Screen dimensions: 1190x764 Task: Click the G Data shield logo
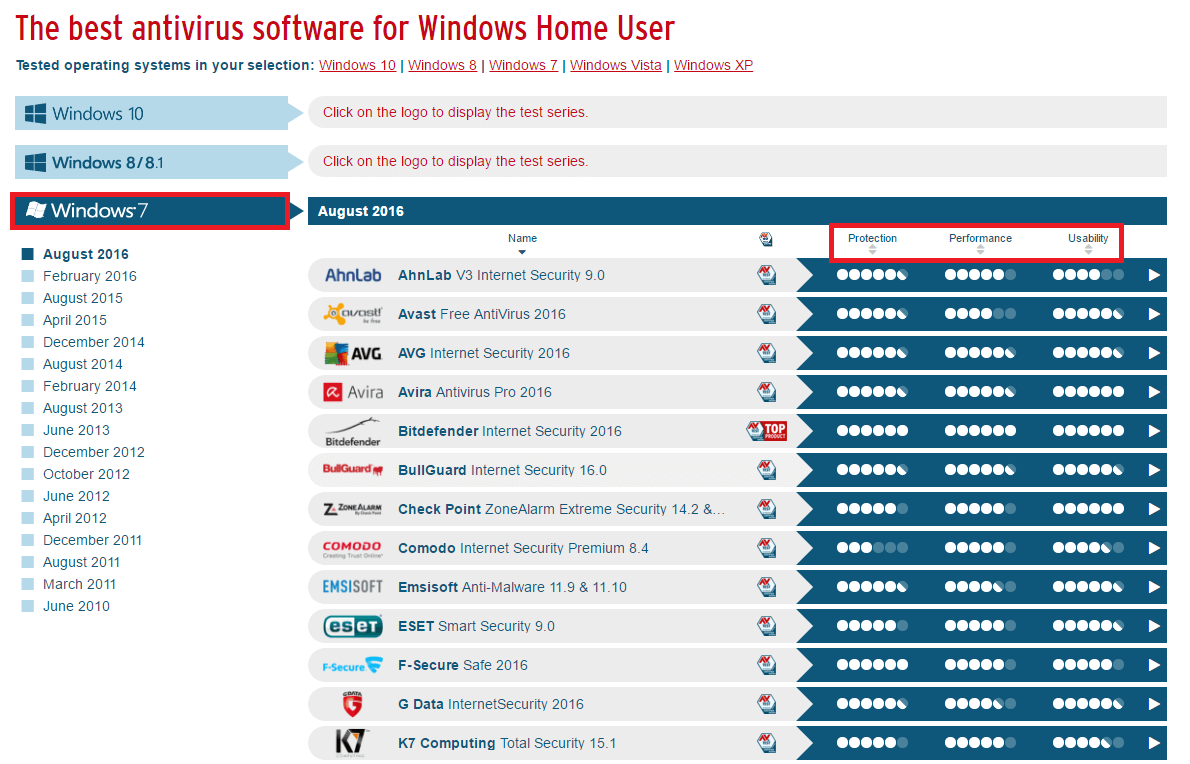coord(352,704)
